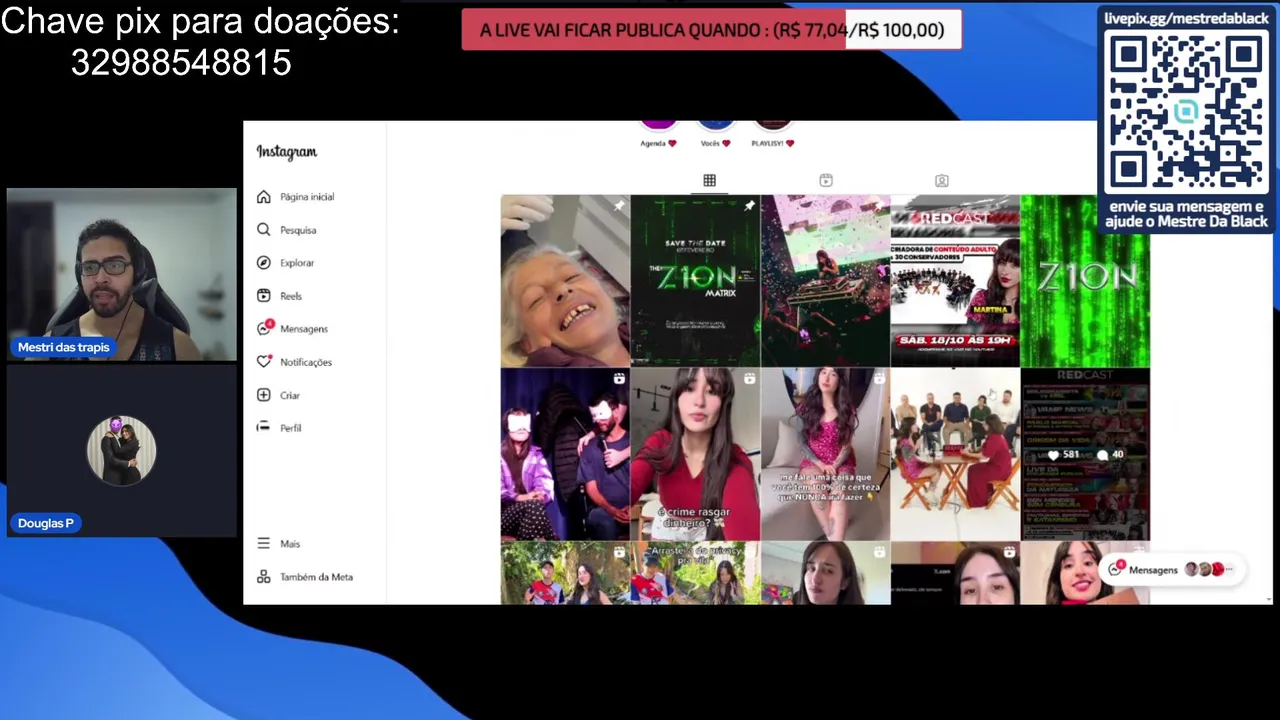The image size is (1280, 720).
Task: Open the Agenda story highlight
Action: pyautogui.click(x=658, y=133)
